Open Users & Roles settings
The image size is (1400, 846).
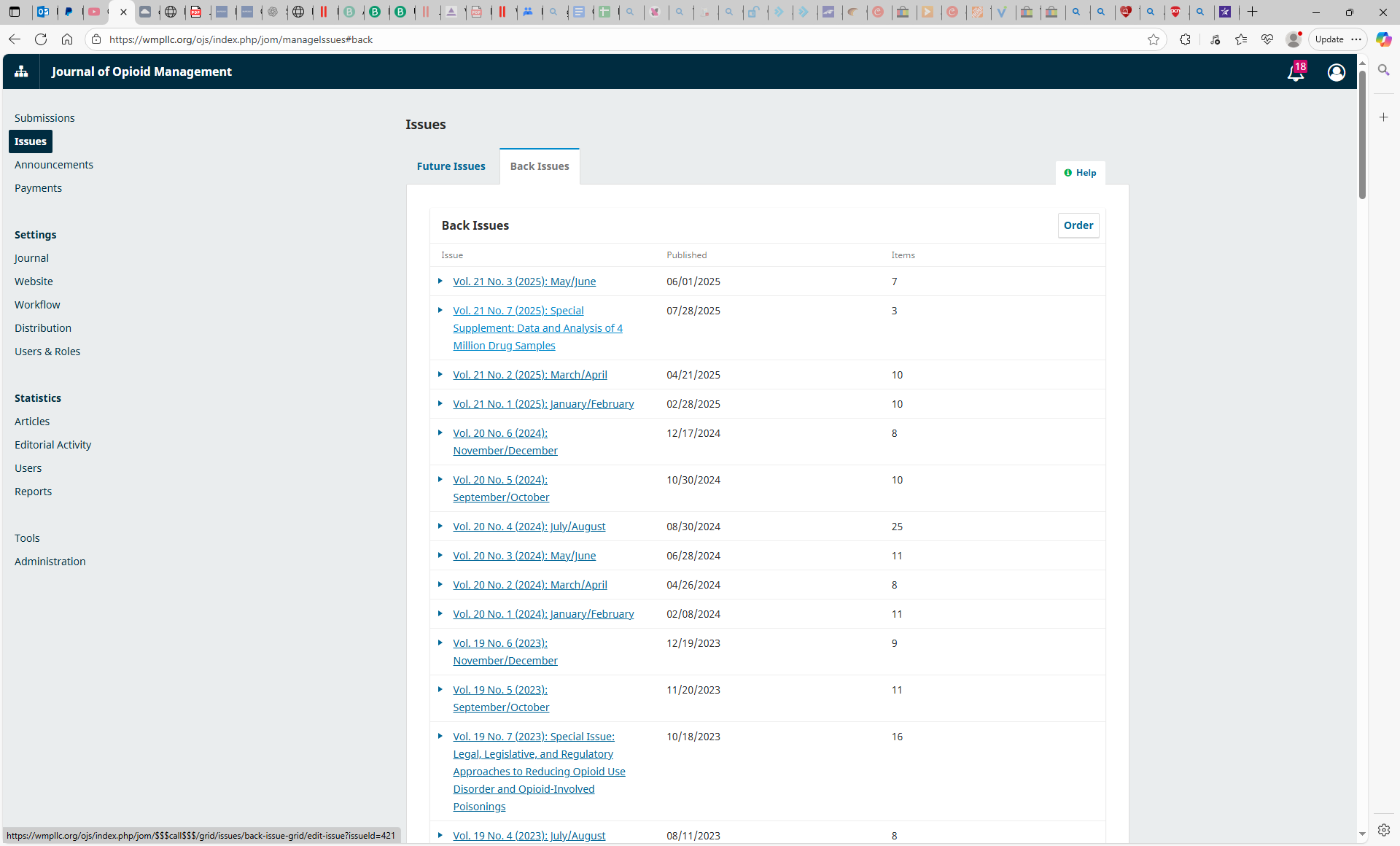point(47,352)
